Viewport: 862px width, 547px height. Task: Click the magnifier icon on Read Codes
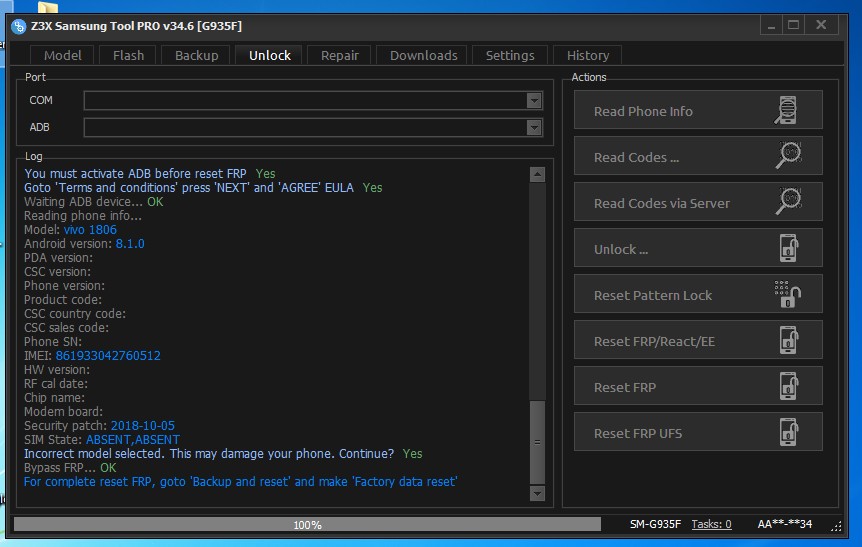tap(788, 156)
